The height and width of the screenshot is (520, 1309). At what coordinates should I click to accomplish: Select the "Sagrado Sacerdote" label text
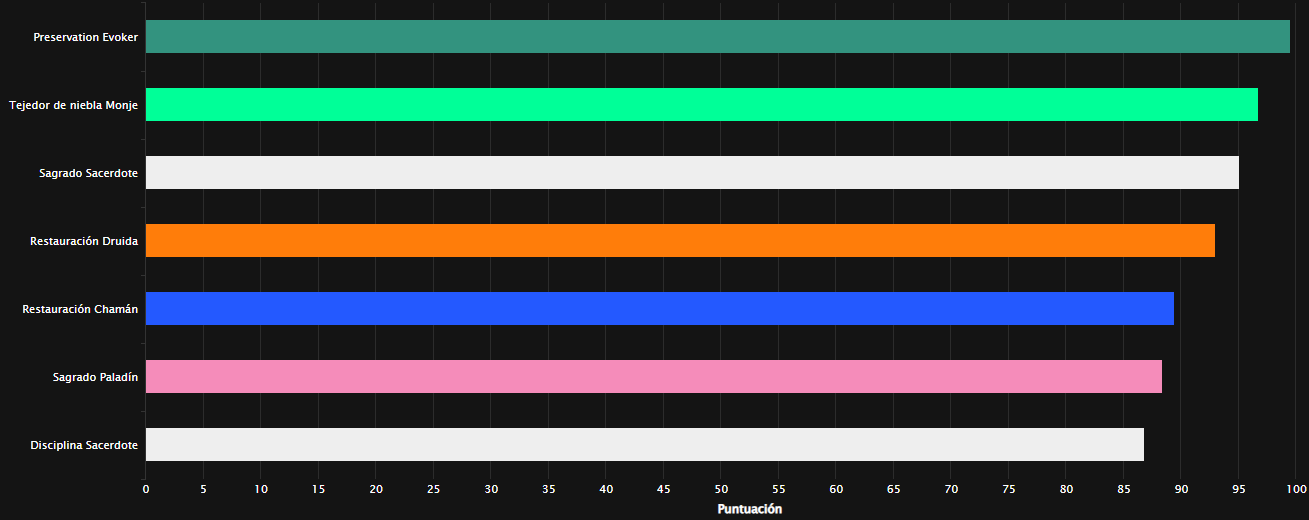pos(88,173)
